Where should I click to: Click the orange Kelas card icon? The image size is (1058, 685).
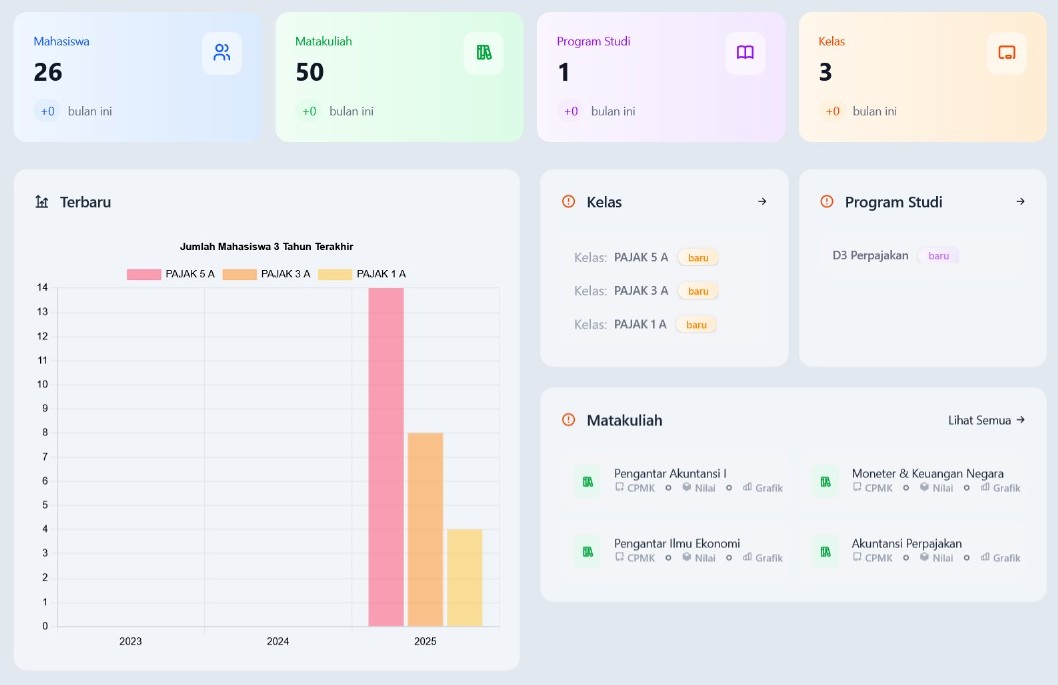point(1007,53)
